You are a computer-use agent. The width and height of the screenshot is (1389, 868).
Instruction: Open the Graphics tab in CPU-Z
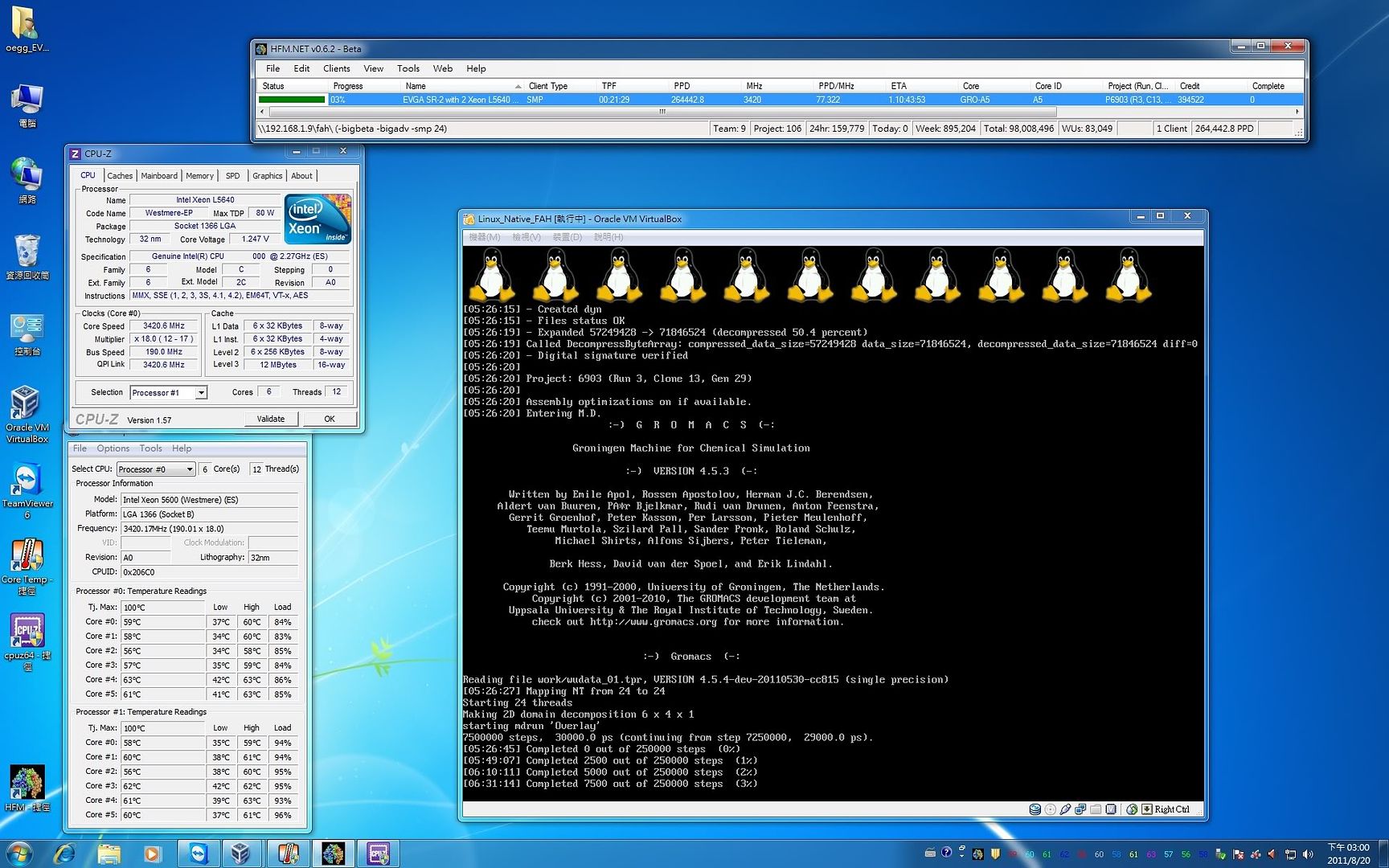click(267, 176)
